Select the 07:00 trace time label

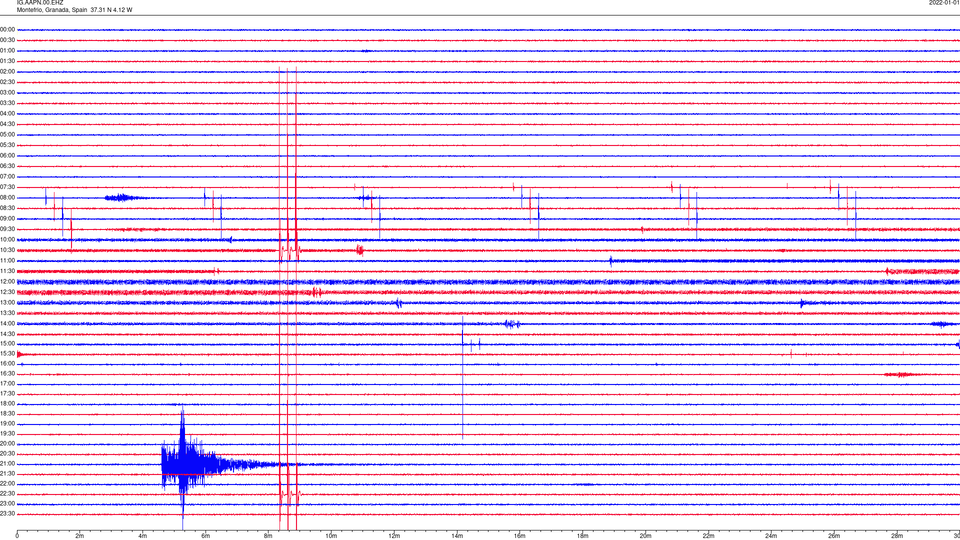click(8, 176)
